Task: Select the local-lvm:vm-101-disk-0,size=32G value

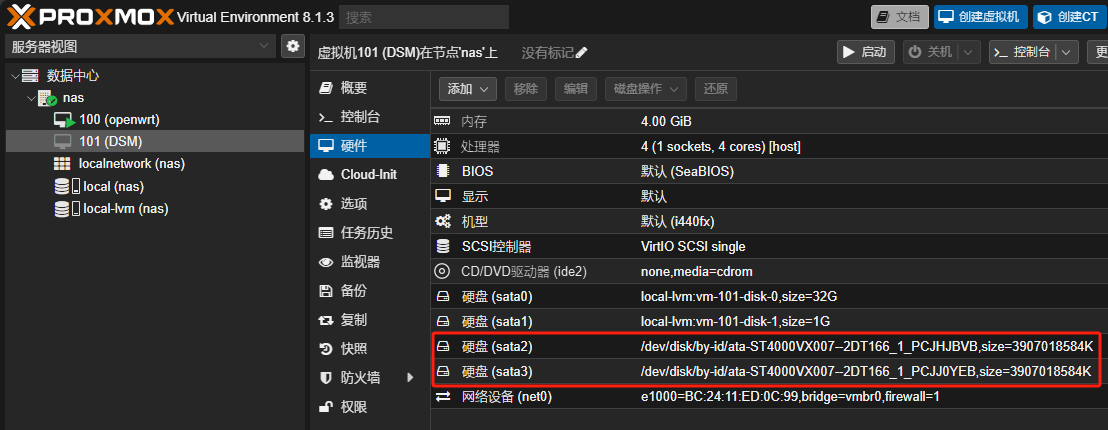Action: pyautogui.click(x=738, y=297)
